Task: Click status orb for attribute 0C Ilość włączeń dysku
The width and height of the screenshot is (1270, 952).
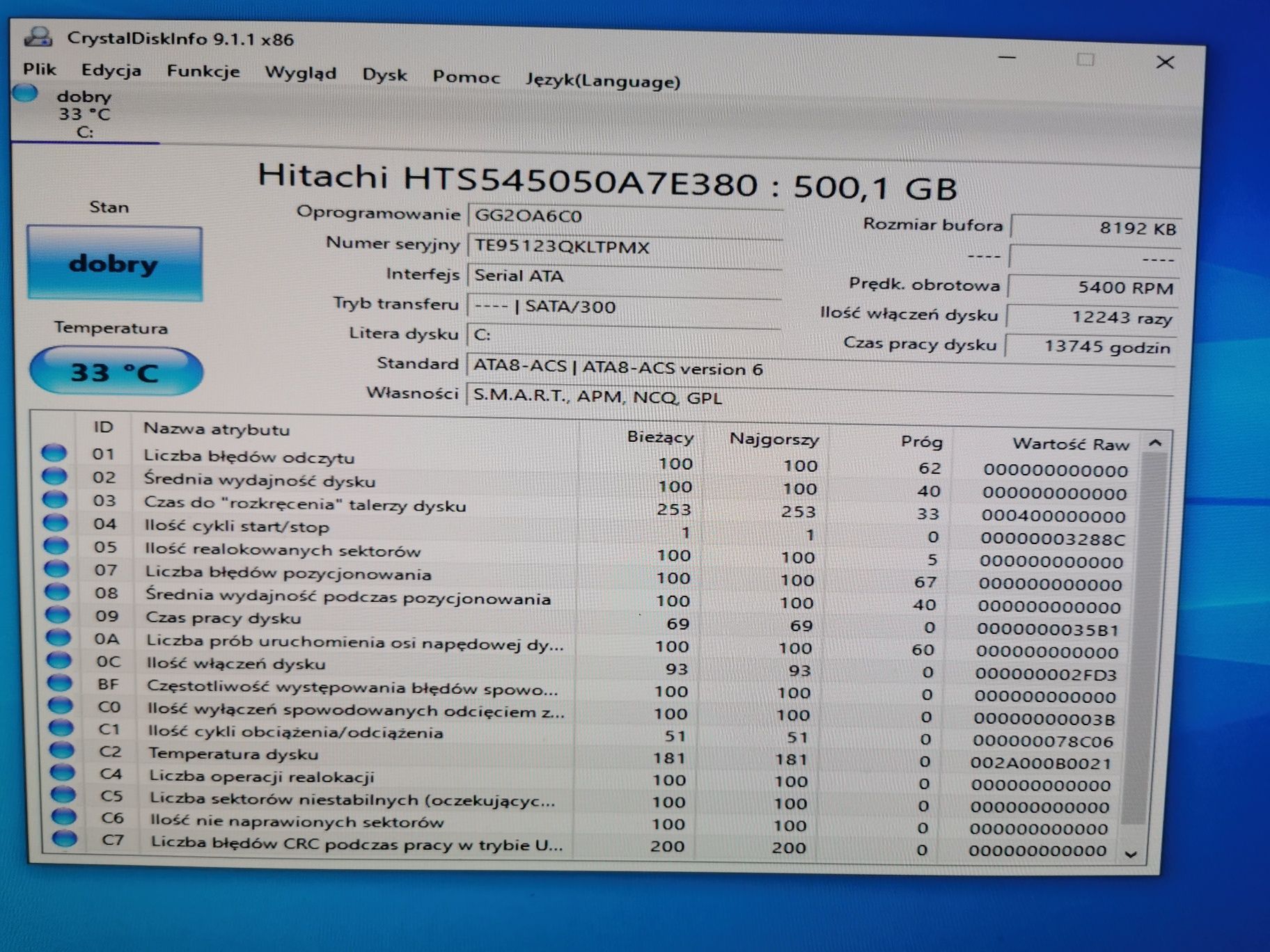Action: [x=59, y=660]
